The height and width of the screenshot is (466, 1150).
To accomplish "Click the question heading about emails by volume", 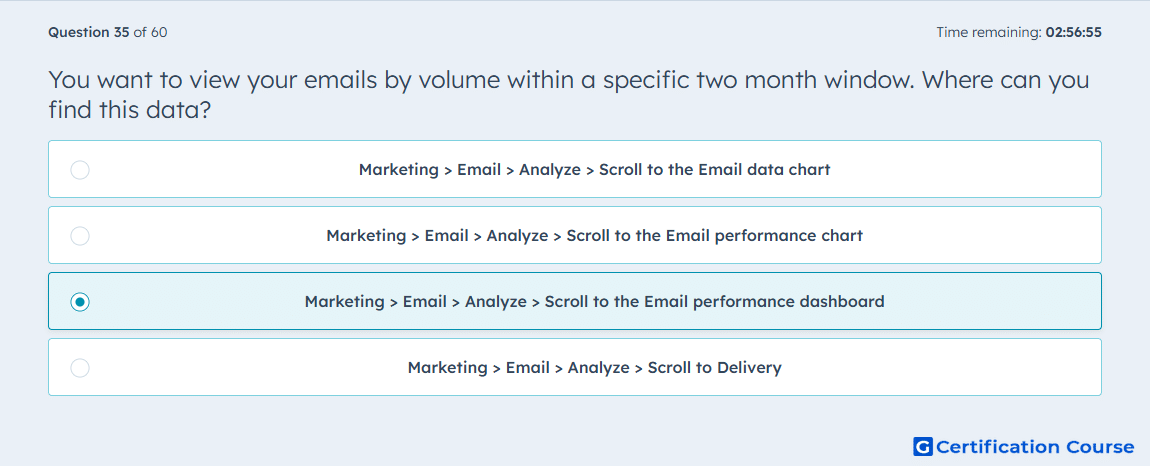I will (568, 95).
